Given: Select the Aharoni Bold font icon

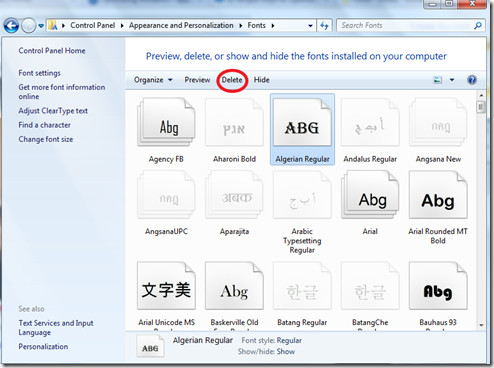Looking at the screenshot, I should 234,122.
